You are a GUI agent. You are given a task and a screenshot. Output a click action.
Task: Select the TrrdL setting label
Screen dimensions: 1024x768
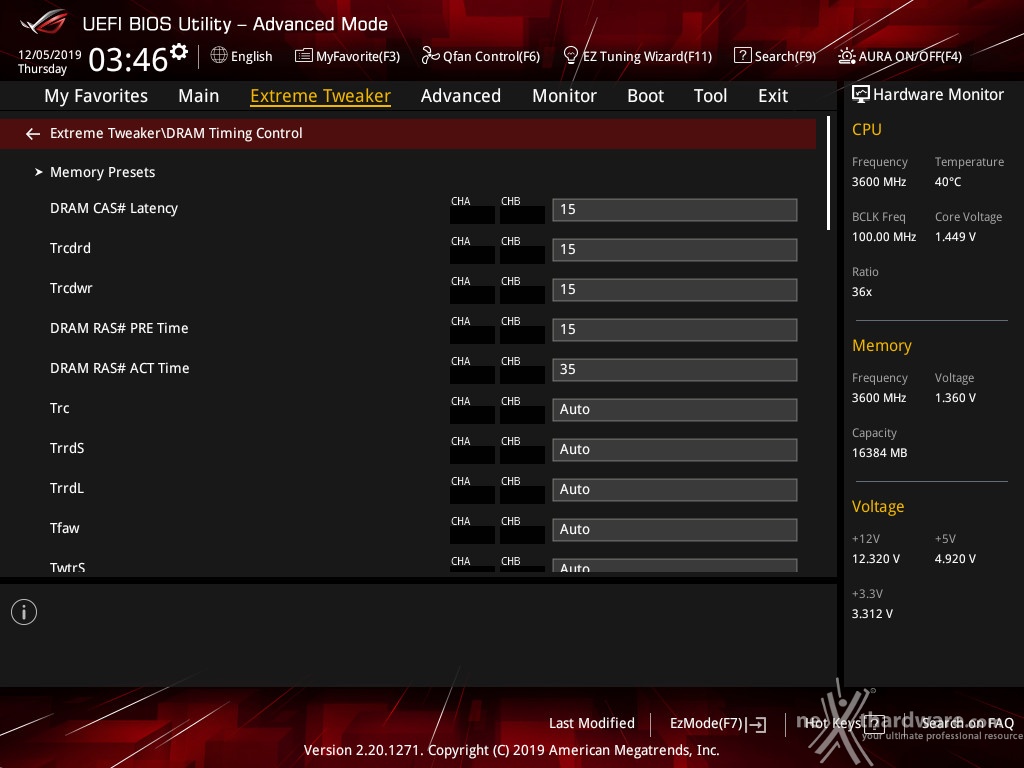(67, 488)
